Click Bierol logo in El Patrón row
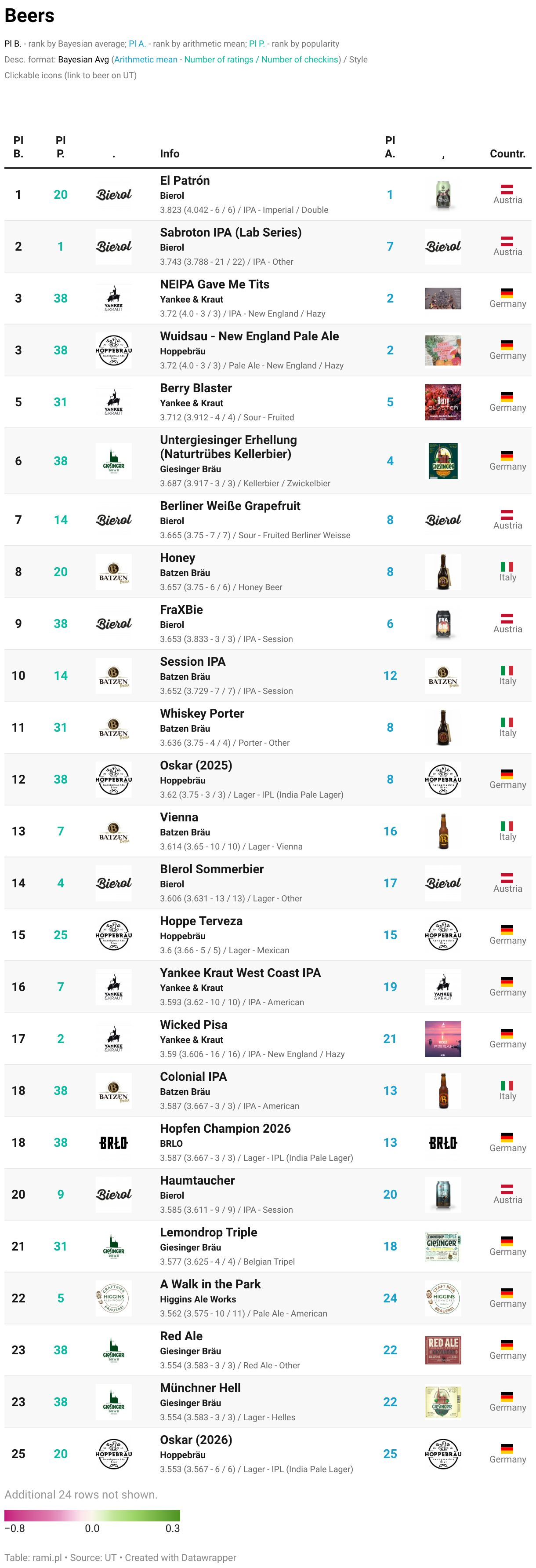536x1568 pixels. (114, 195)
